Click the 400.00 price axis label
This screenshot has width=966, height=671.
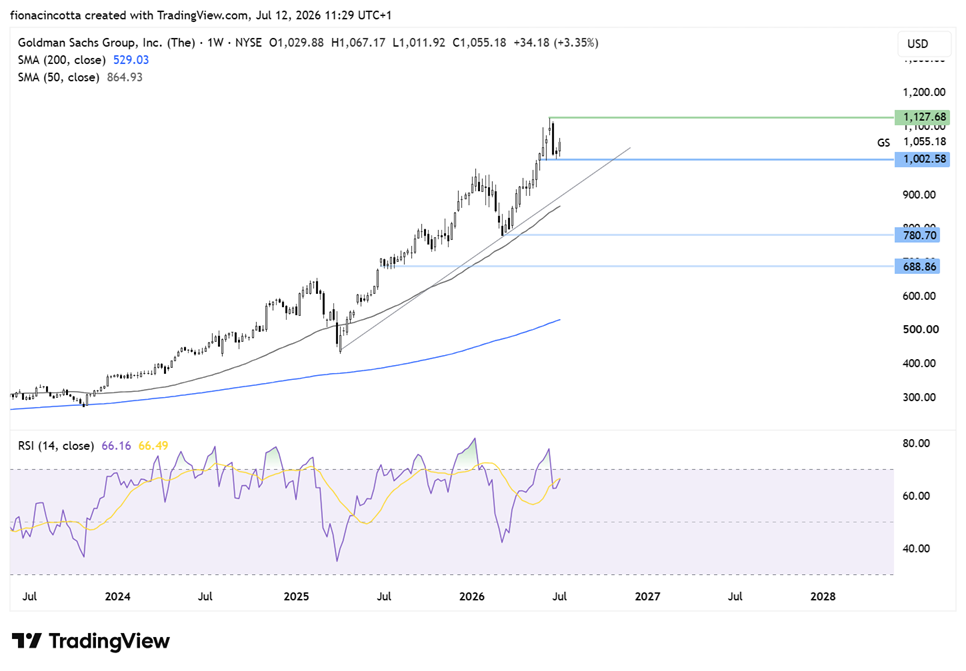919,364
